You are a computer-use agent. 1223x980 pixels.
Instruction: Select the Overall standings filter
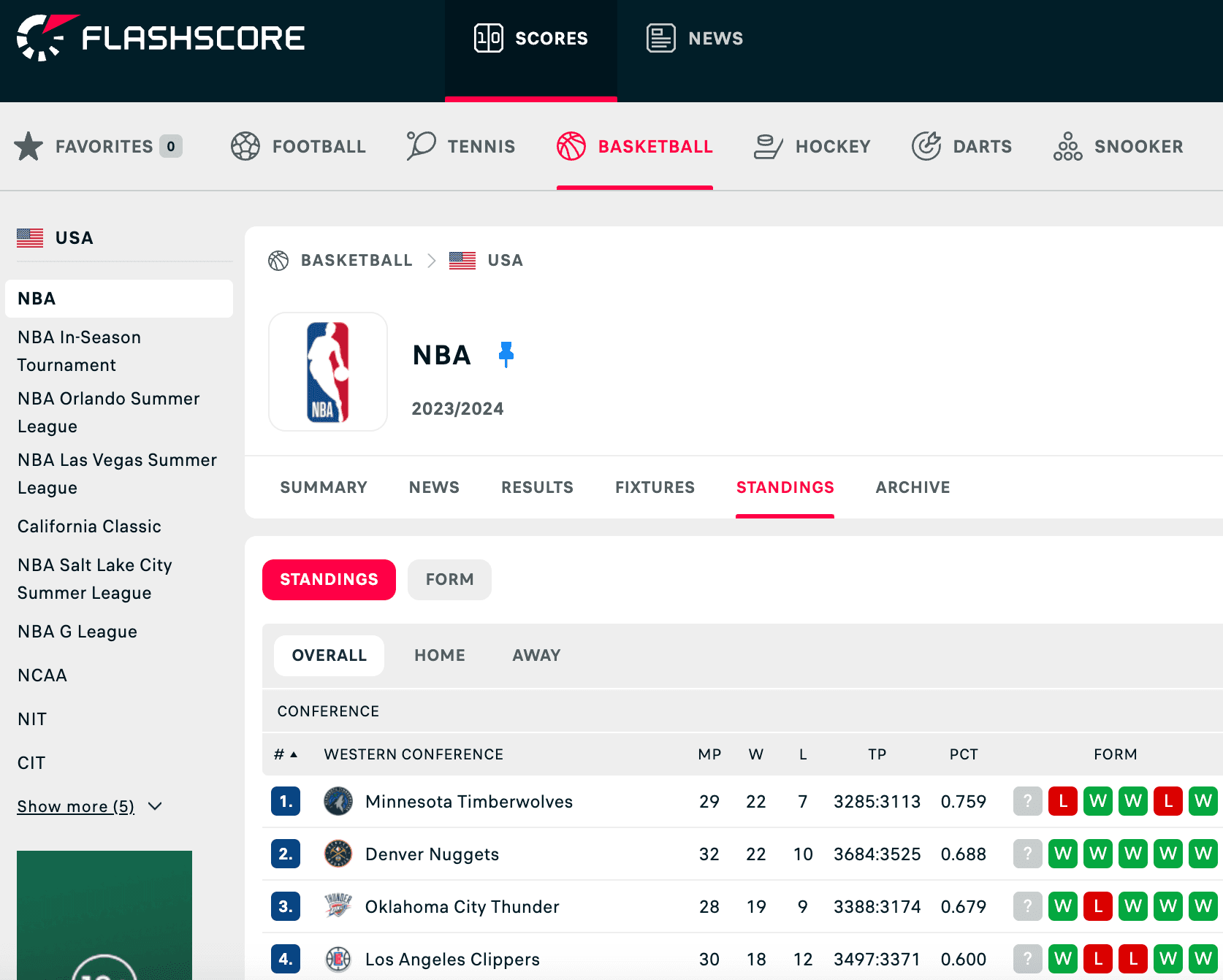click(x=329, y=655)
